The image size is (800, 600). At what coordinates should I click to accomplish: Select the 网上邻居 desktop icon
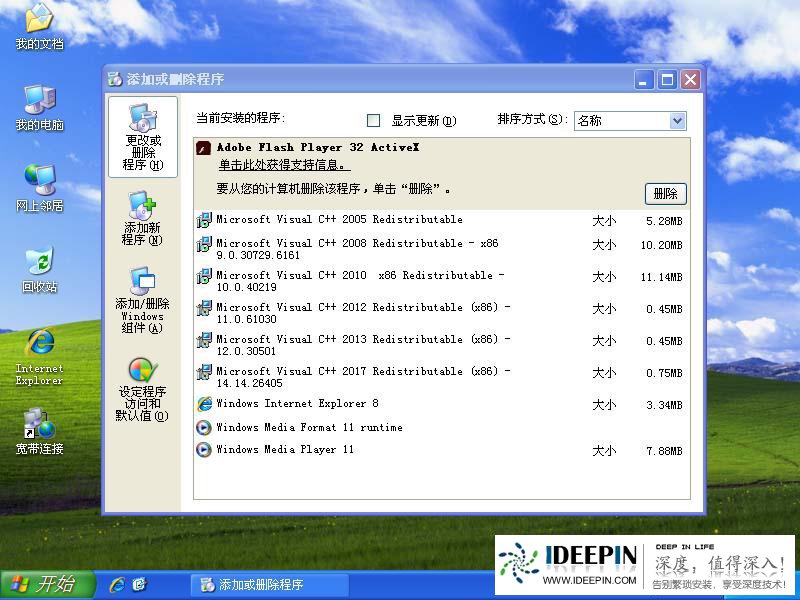39,188
